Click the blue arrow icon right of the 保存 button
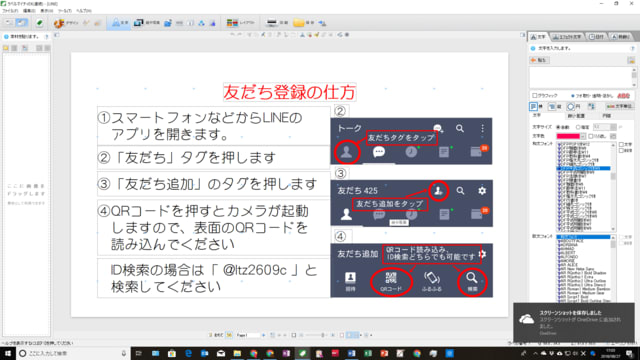 [322, 23]
